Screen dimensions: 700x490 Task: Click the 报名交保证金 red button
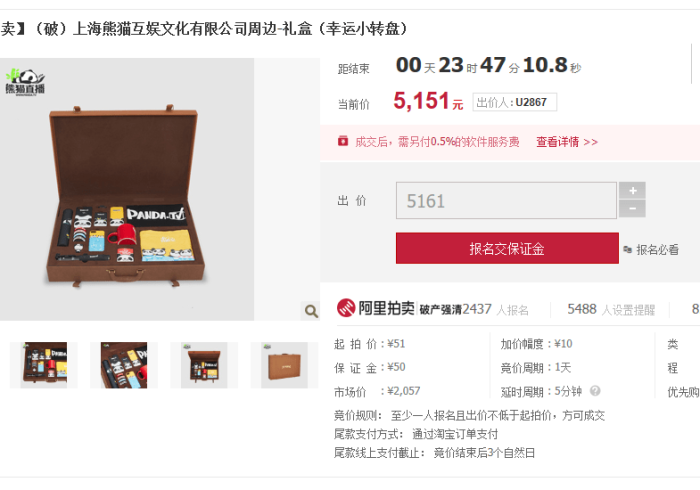(x=507, y=248)
